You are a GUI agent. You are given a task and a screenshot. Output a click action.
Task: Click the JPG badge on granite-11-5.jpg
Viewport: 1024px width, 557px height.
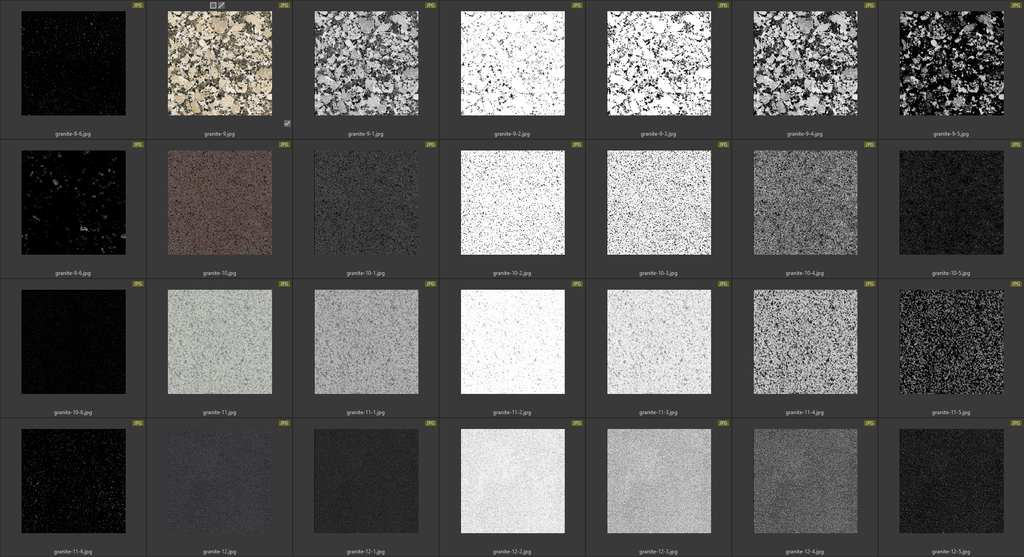[1016, 284]
